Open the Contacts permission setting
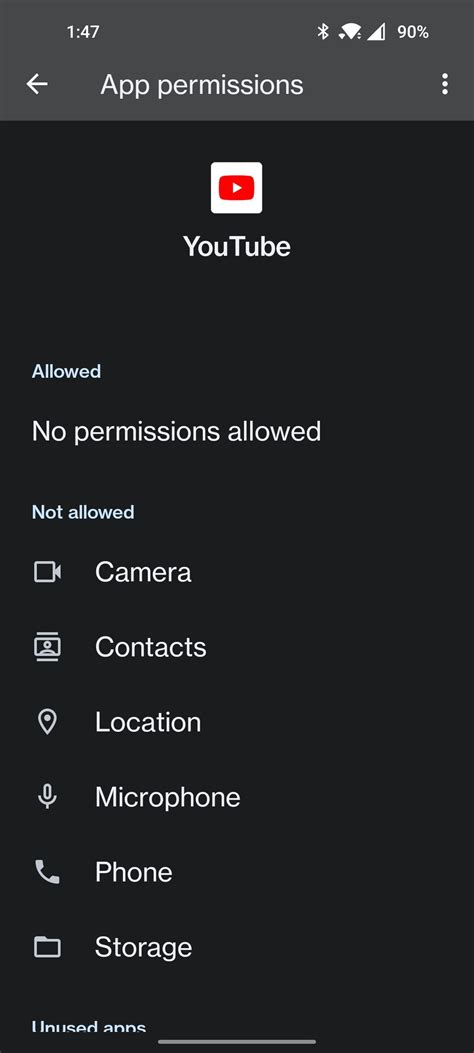This screenshot has height=1053, width=474. 237,647
